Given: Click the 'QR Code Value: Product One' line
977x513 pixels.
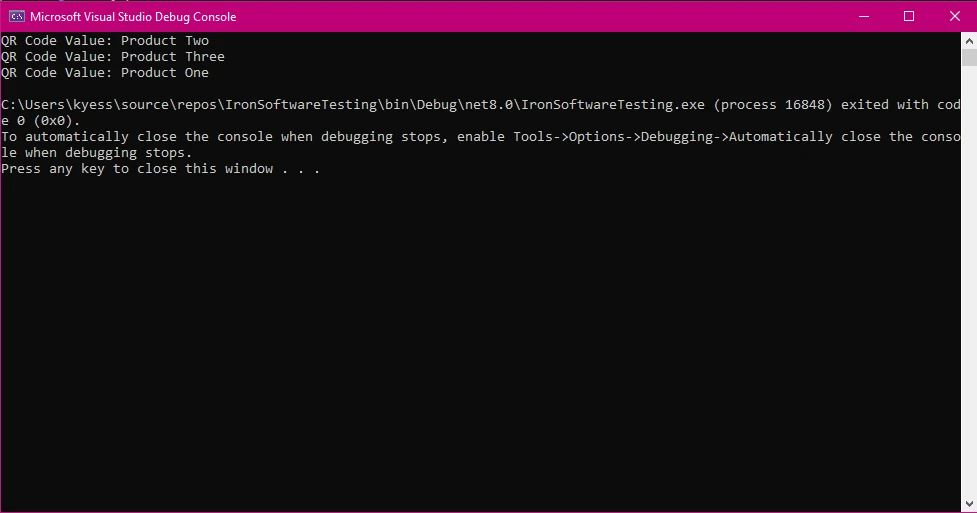Looking at the screenshot, I should pos(105,73).
